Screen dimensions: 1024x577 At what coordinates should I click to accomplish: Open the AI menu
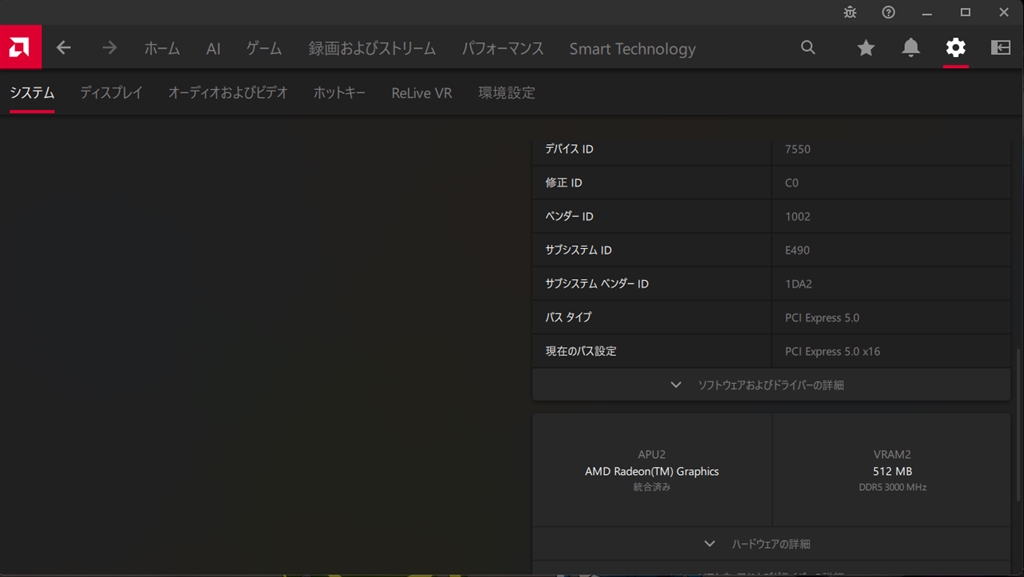[213, 48]
